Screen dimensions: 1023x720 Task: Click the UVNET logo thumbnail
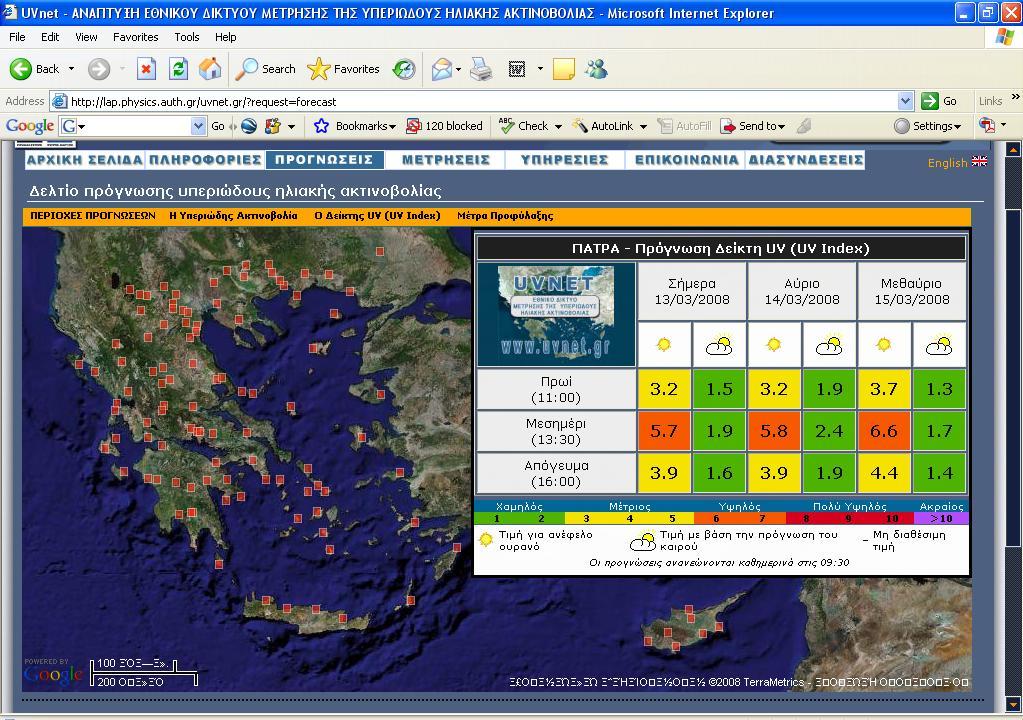pos(556,314)
